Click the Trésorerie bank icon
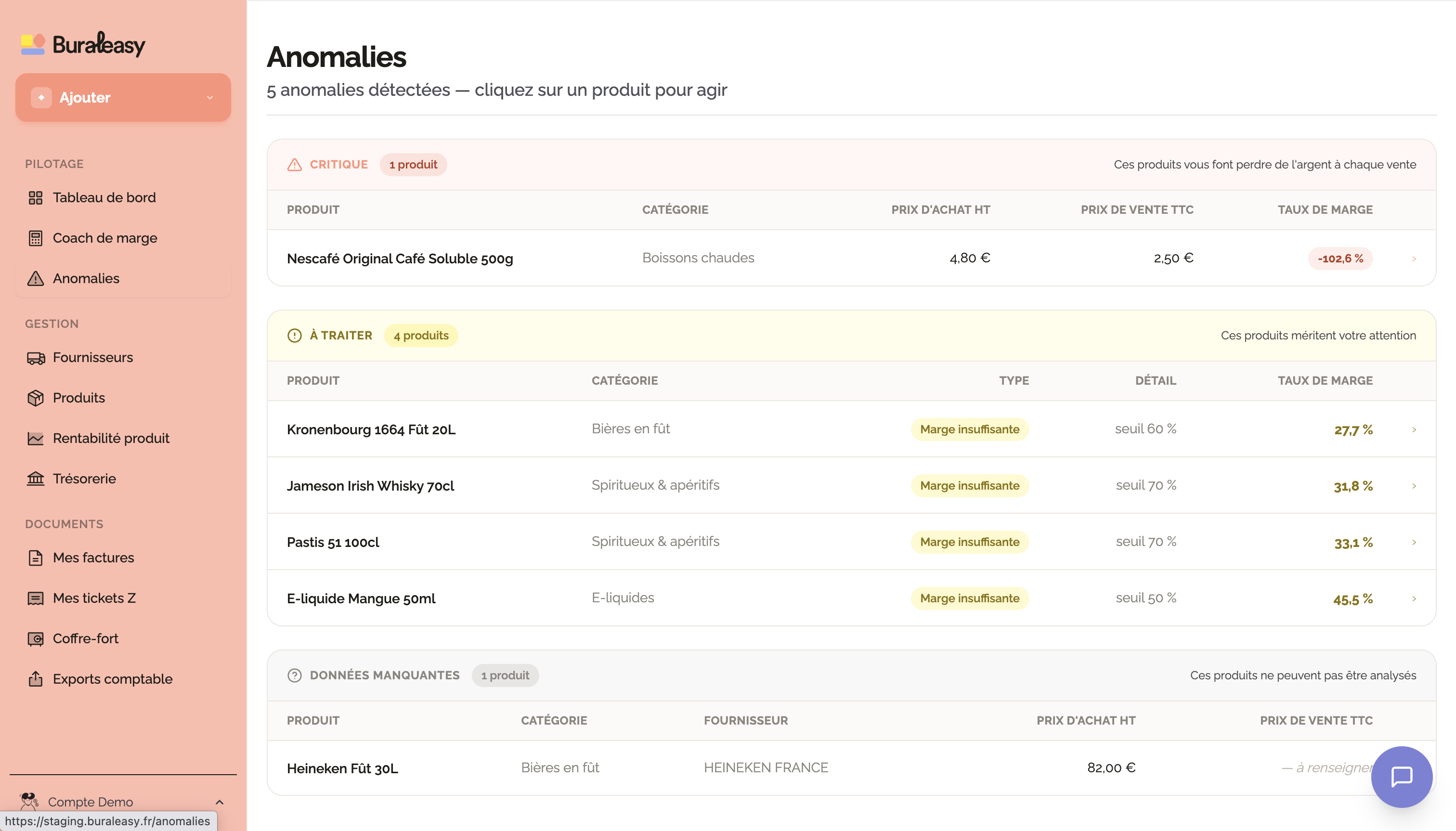 pyautogui.click(x=35, y=479)
